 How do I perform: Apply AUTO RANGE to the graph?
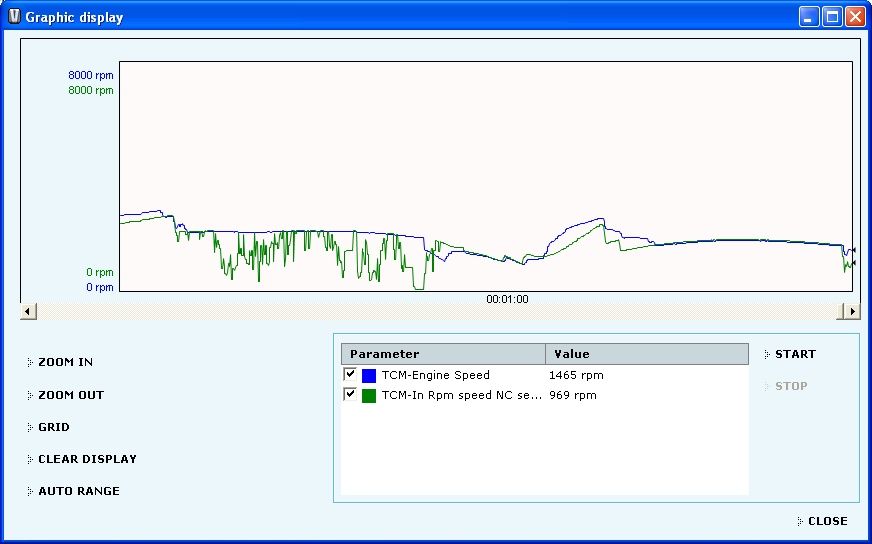78,491
